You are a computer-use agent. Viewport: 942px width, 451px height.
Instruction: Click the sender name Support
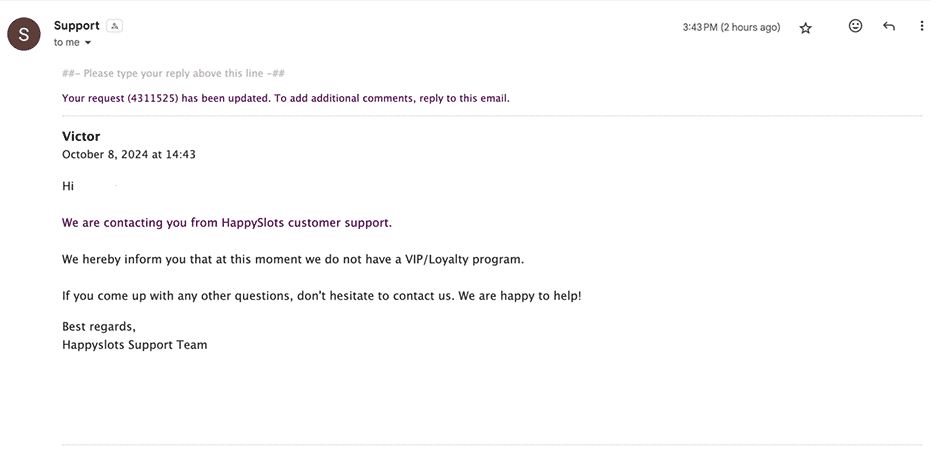(76, 25)
